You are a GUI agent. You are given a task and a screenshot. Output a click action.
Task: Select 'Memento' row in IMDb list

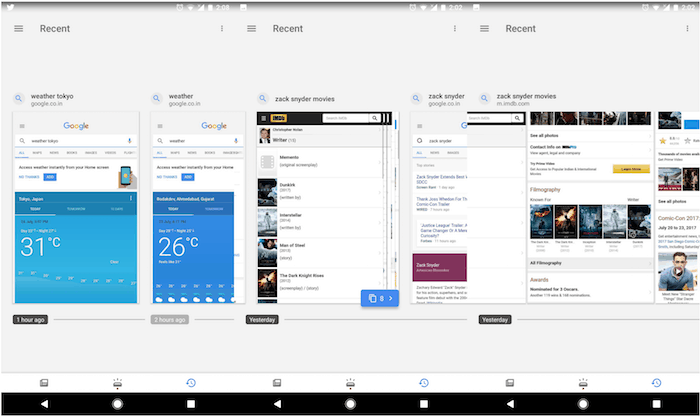pyautogui.click(x=320, y=162)
